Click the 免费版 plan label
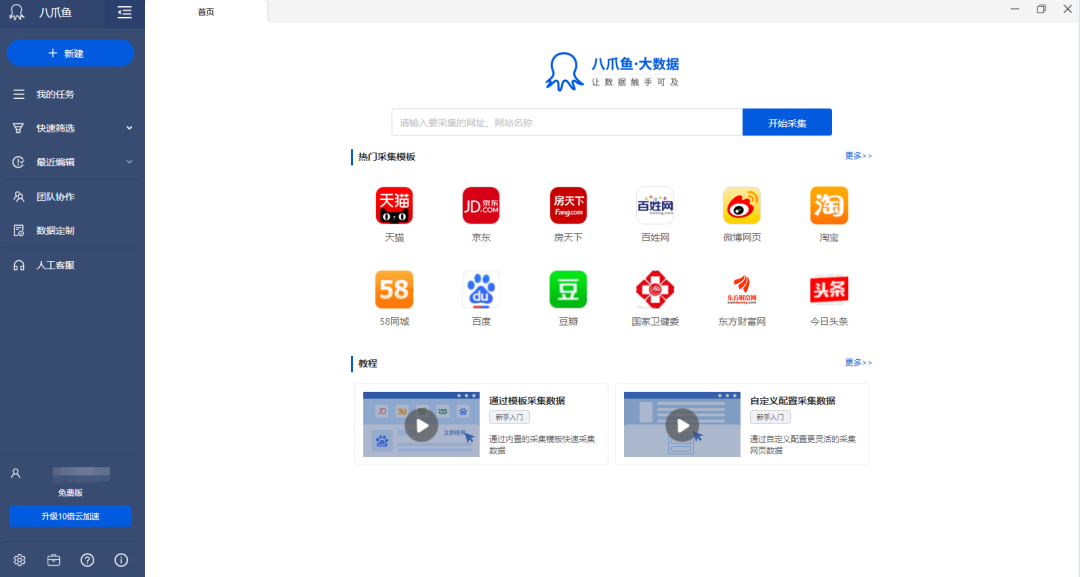 (70, 493)
